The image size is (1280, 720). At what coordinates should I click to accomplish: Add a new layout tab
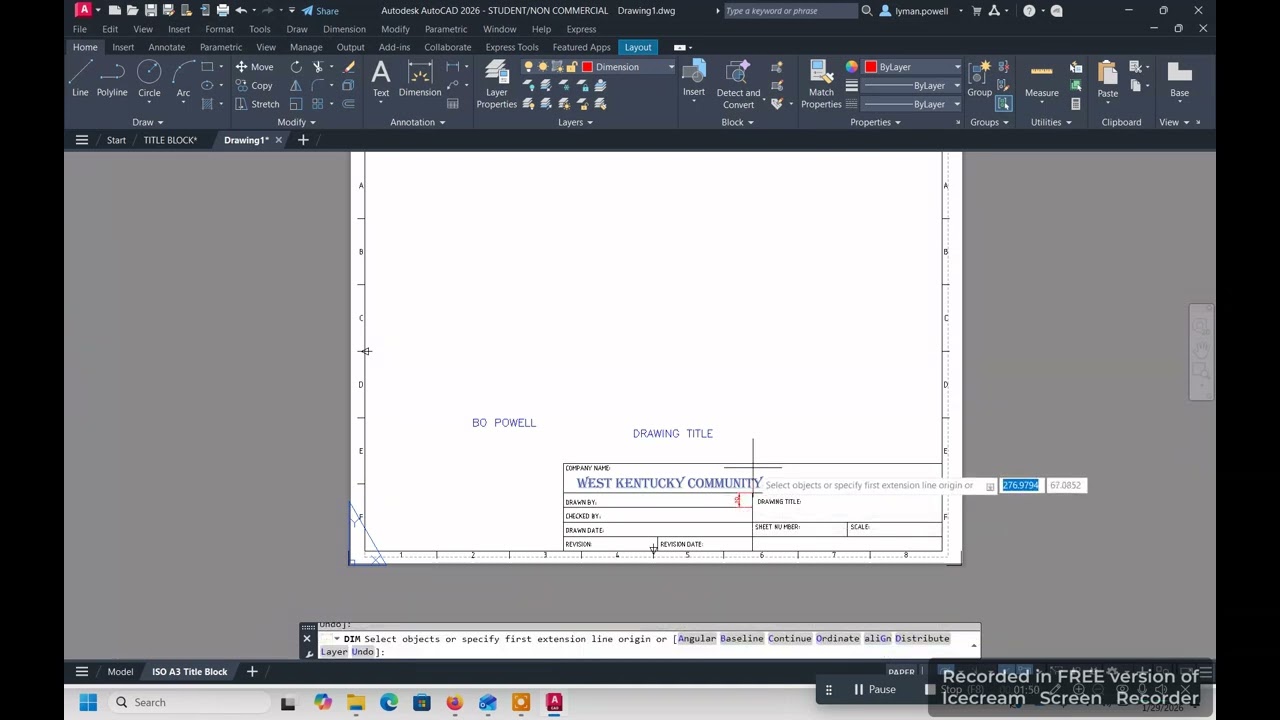click(252, 672)
